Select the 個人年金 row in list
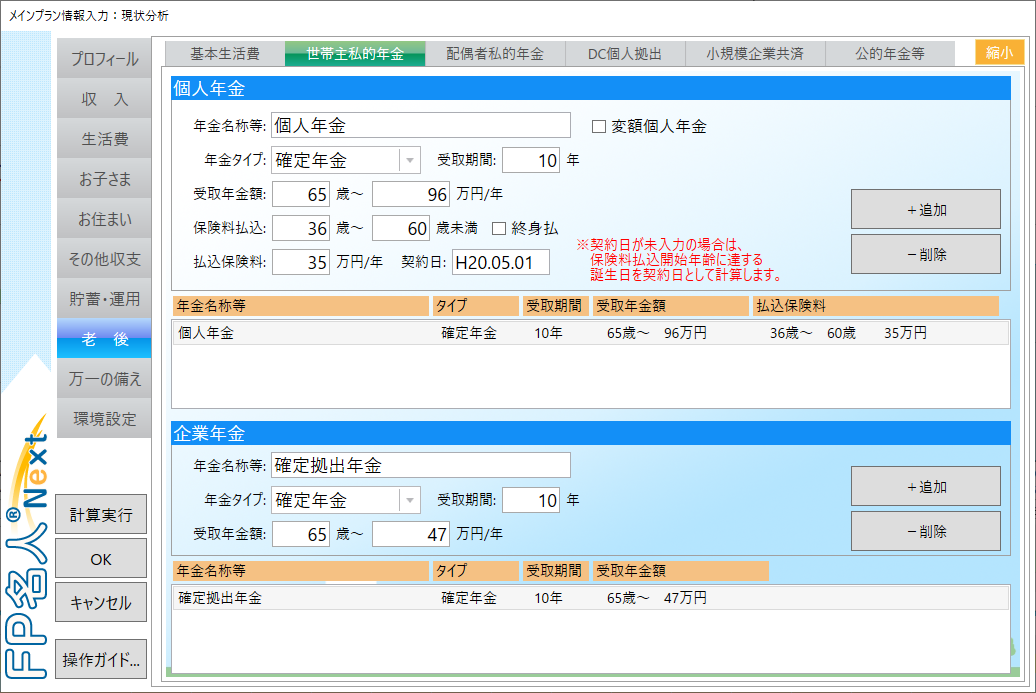The image size is (1036, 693). tap(590, 333)
